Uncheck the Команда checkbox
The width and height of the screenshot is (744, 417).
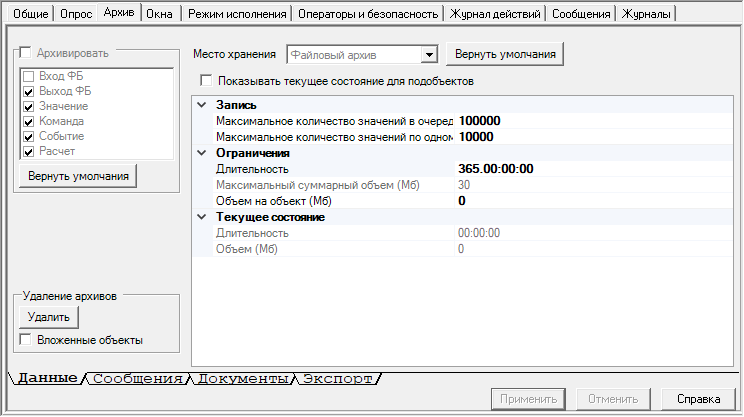(28, 122)
